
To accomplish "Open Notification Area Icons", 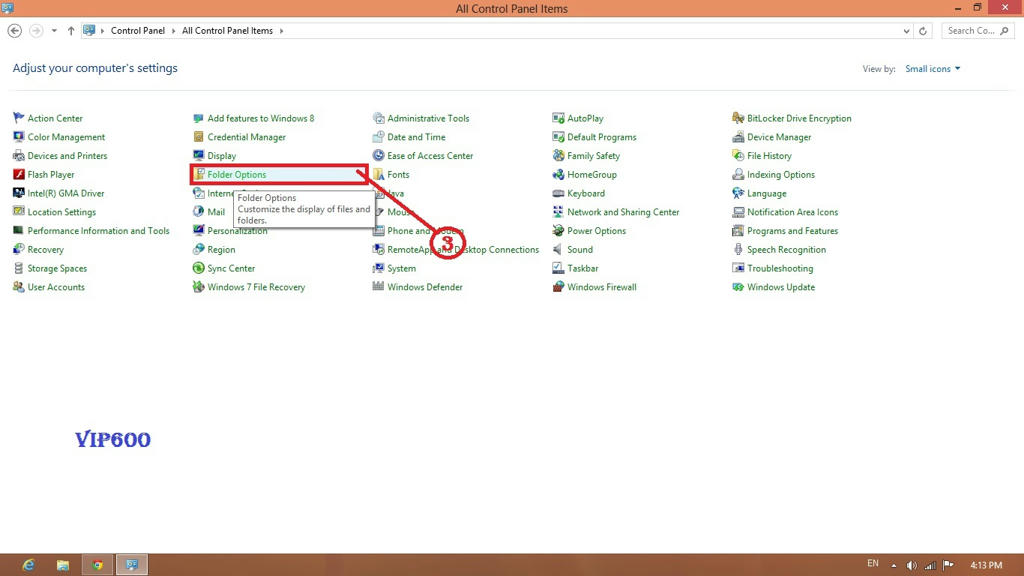I will pos(792,212).
